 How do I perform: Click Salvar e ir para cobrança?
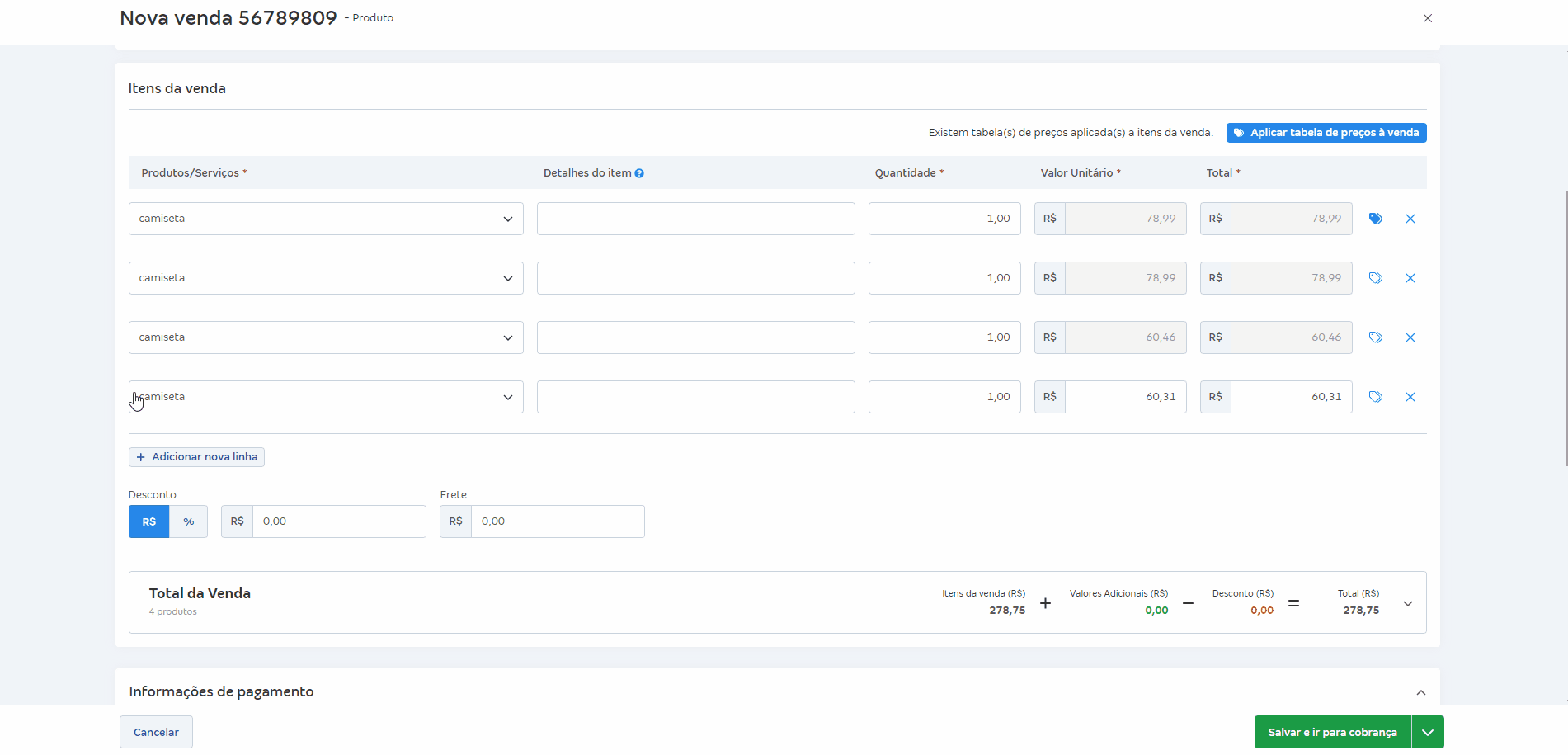(x=1333, y=732)
